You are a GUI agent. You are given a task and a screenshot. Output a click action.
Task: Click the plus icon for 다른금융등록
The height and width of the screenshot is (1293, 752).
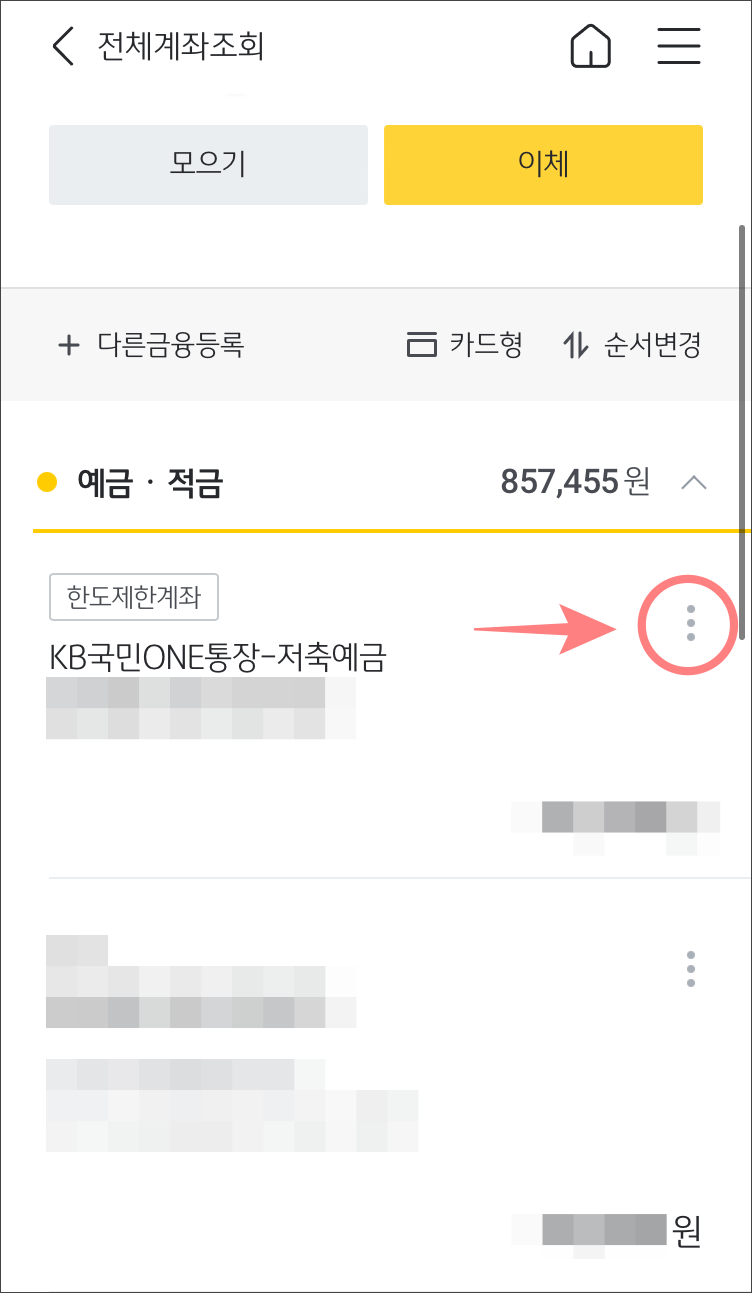(68, 346)
